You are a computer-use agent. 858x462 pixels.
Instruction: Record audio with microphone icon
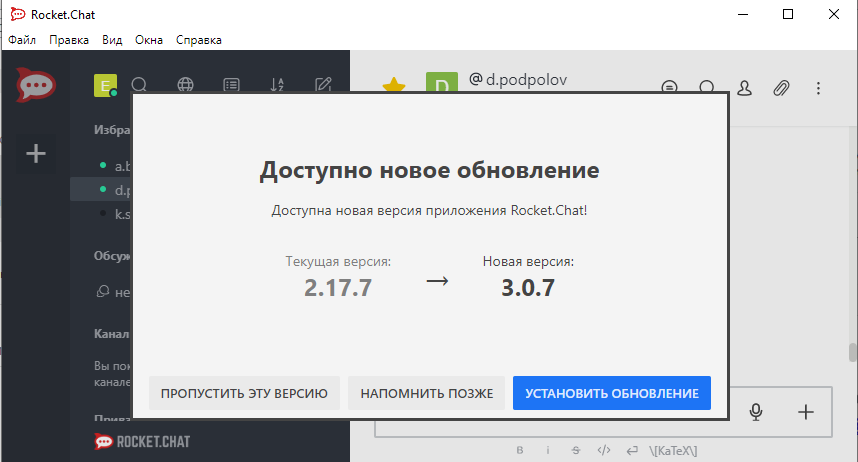756,412
